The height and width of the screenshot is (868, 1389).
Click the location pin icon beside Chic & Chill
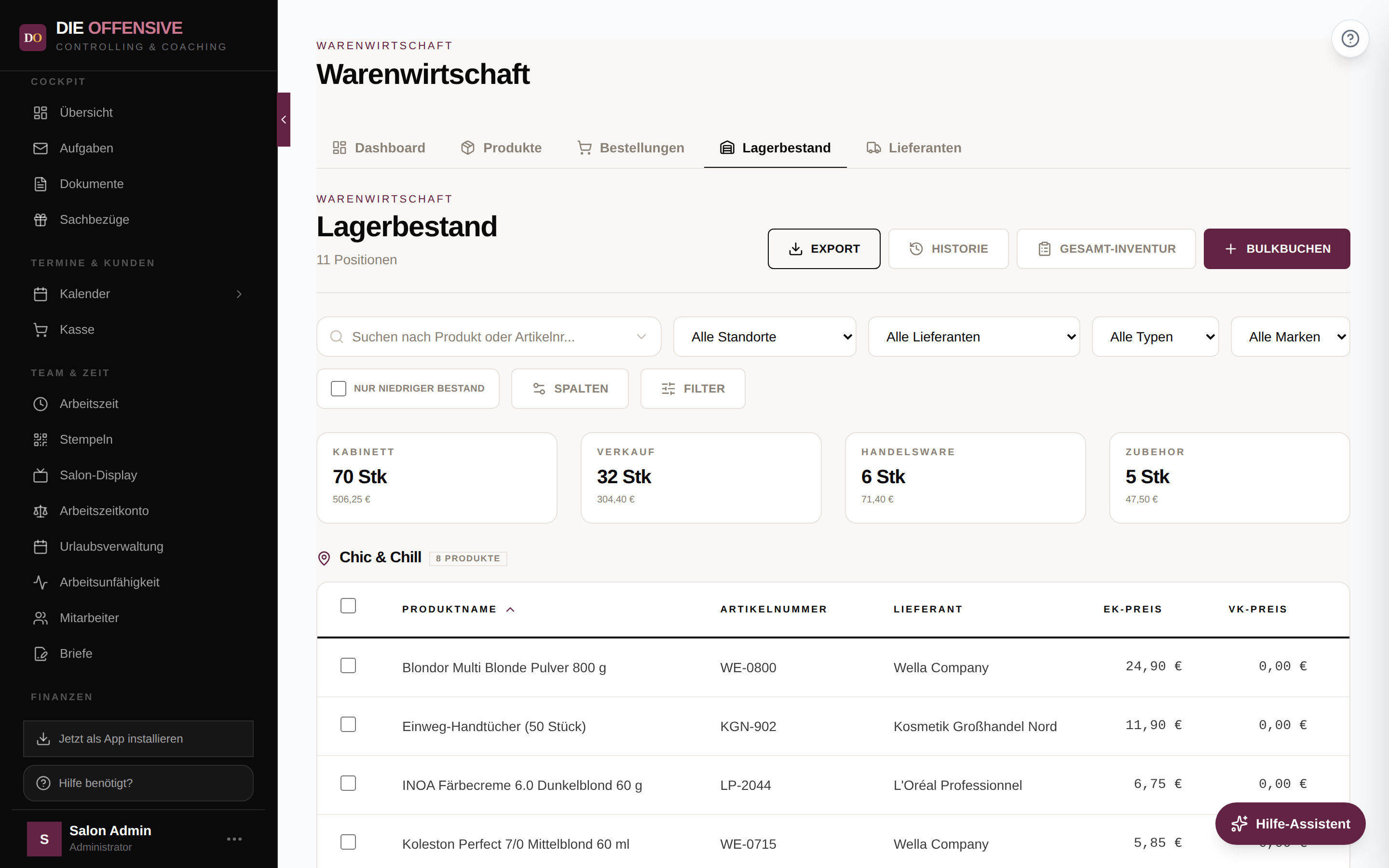[324, 558]
